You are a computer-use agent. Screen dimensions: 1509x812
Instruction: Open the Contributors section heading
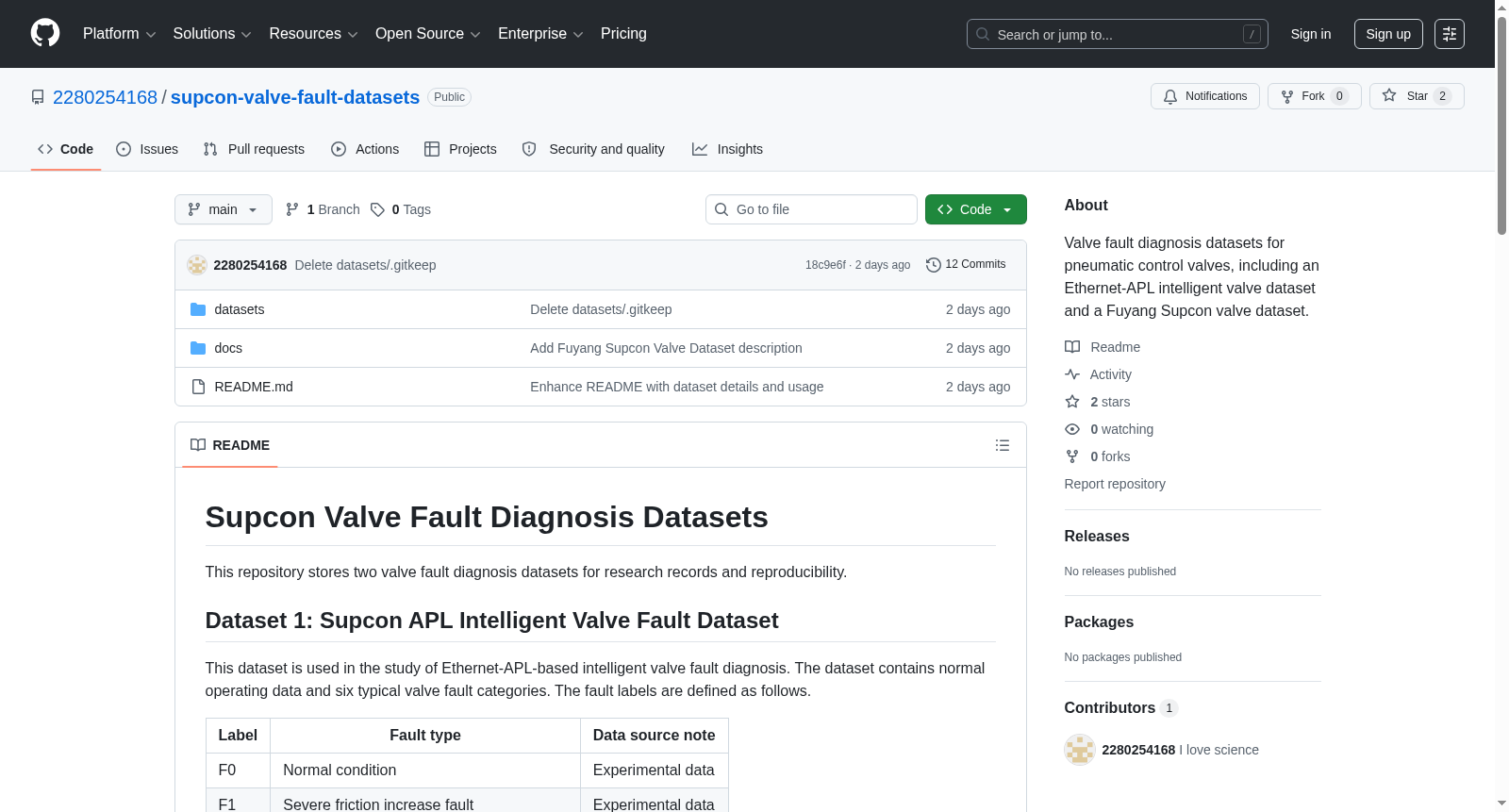(1120, 708)
